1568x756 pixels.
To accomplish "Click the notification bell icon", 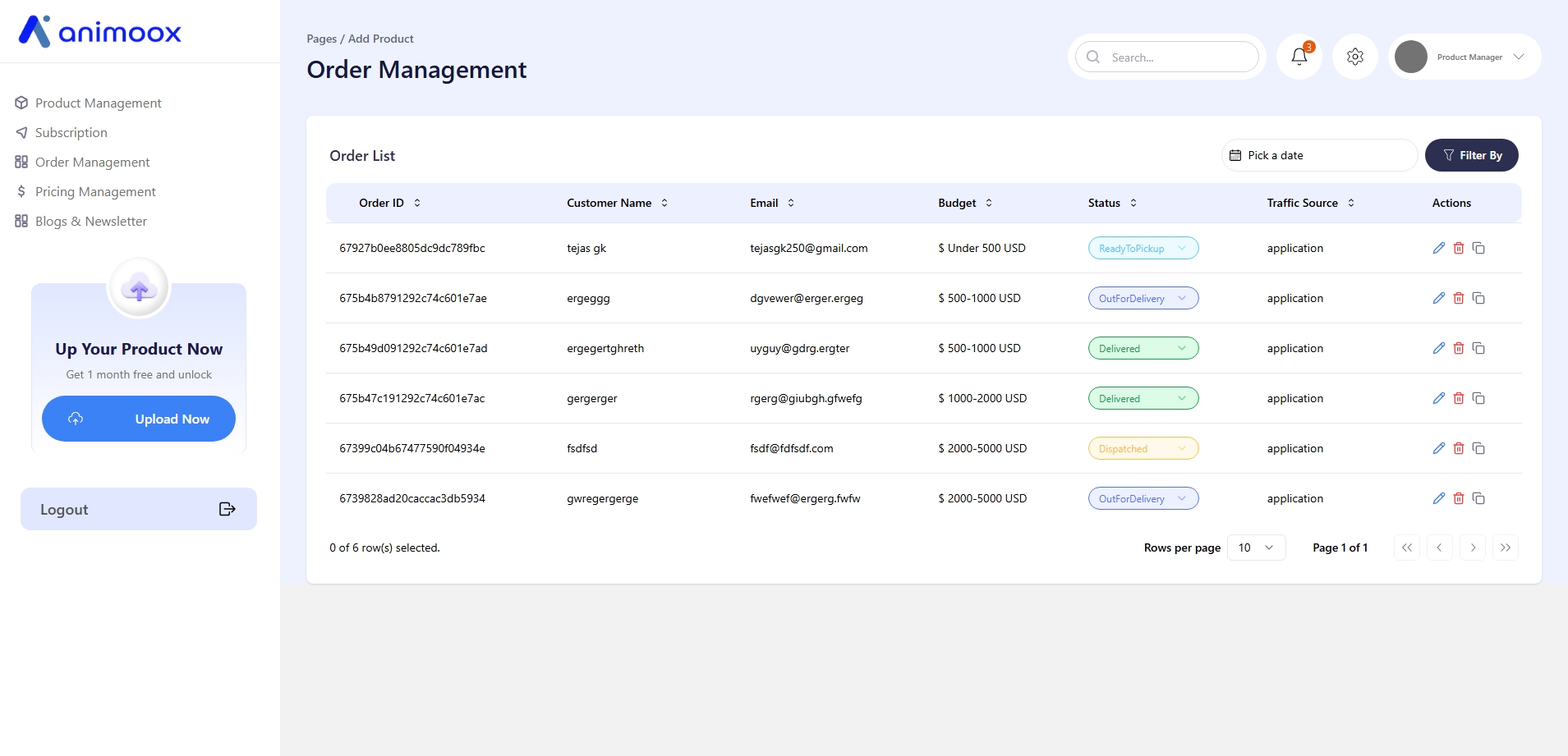I will click(x=1299, y=57).
